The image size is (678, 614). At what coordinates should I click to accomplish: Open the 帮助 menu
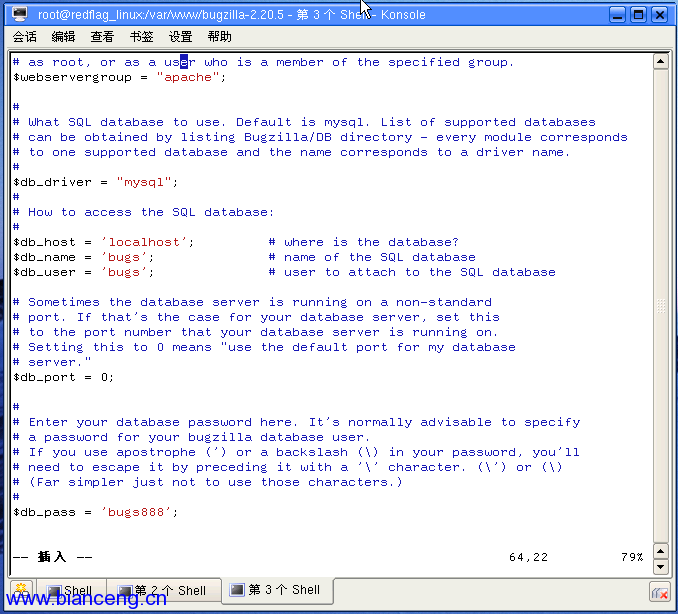219,37
